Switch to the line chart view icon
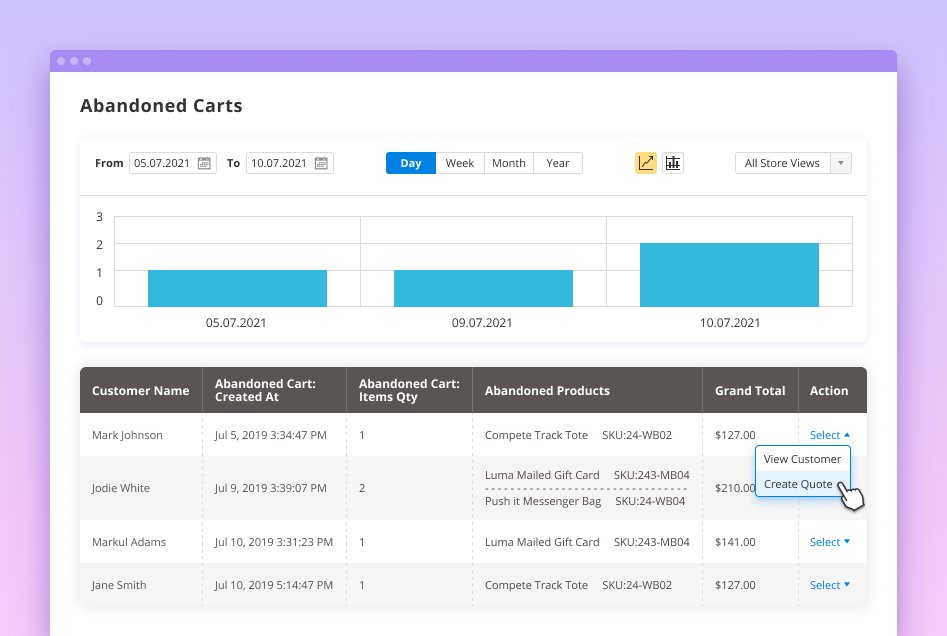This screenshot has height=636, width=947. tap(646, 163)
